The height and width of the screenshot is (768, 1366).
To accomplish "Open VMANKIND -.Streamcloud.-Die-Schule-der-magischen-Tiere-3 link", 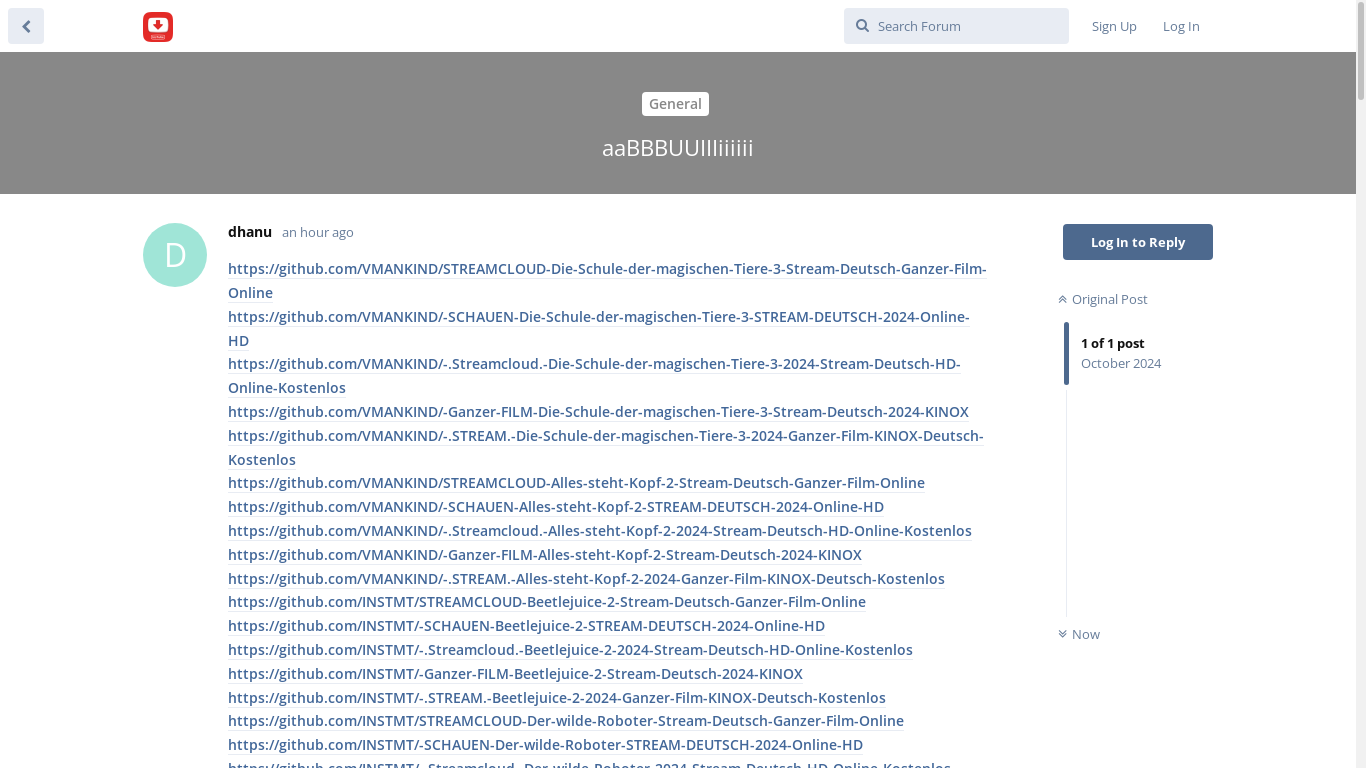I will (594, 376).
